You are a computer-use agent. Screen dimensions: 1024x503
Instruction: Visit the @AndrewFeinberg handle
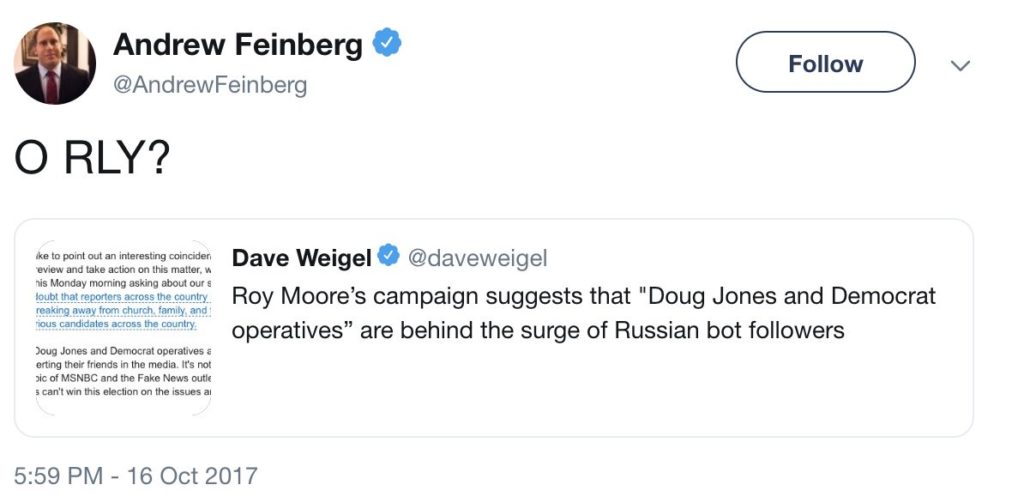click(210, 86)
